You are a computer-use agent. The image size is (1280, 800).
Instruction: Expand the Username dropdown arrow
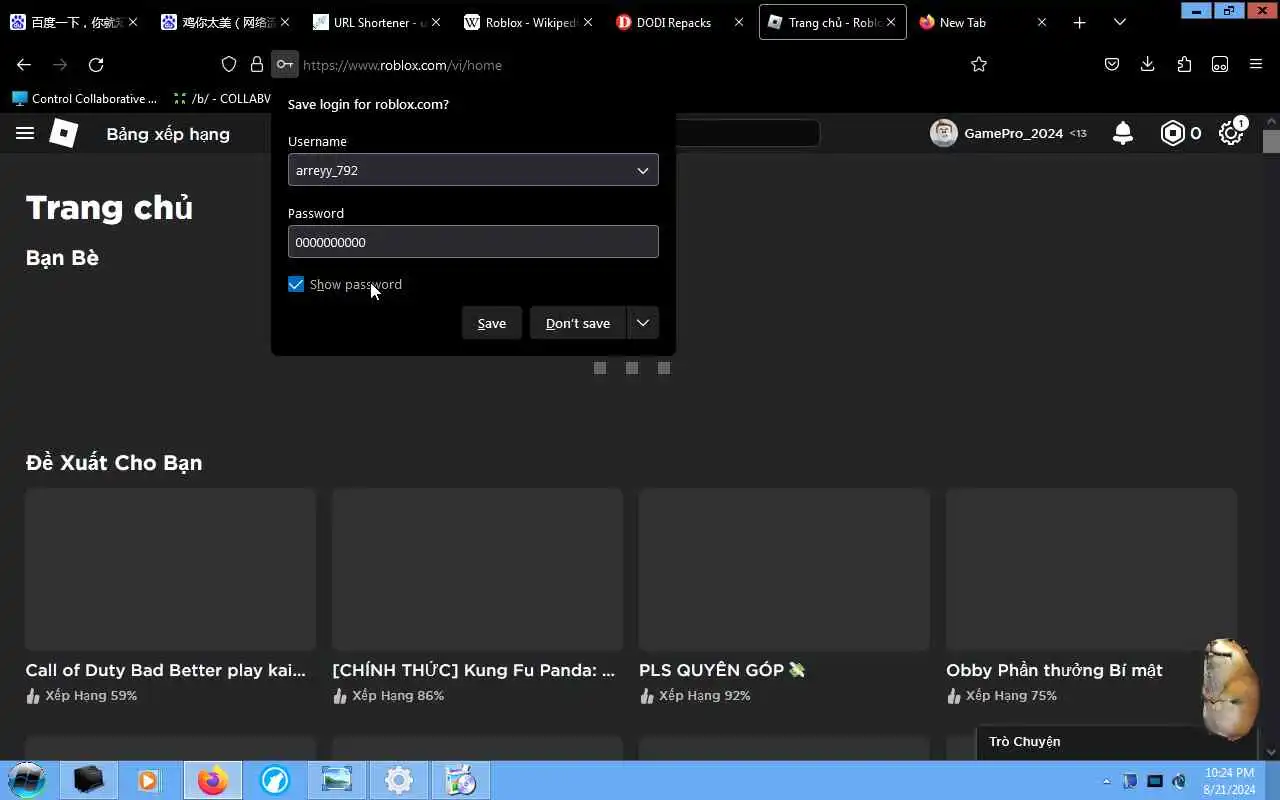[x=643, y=170]
